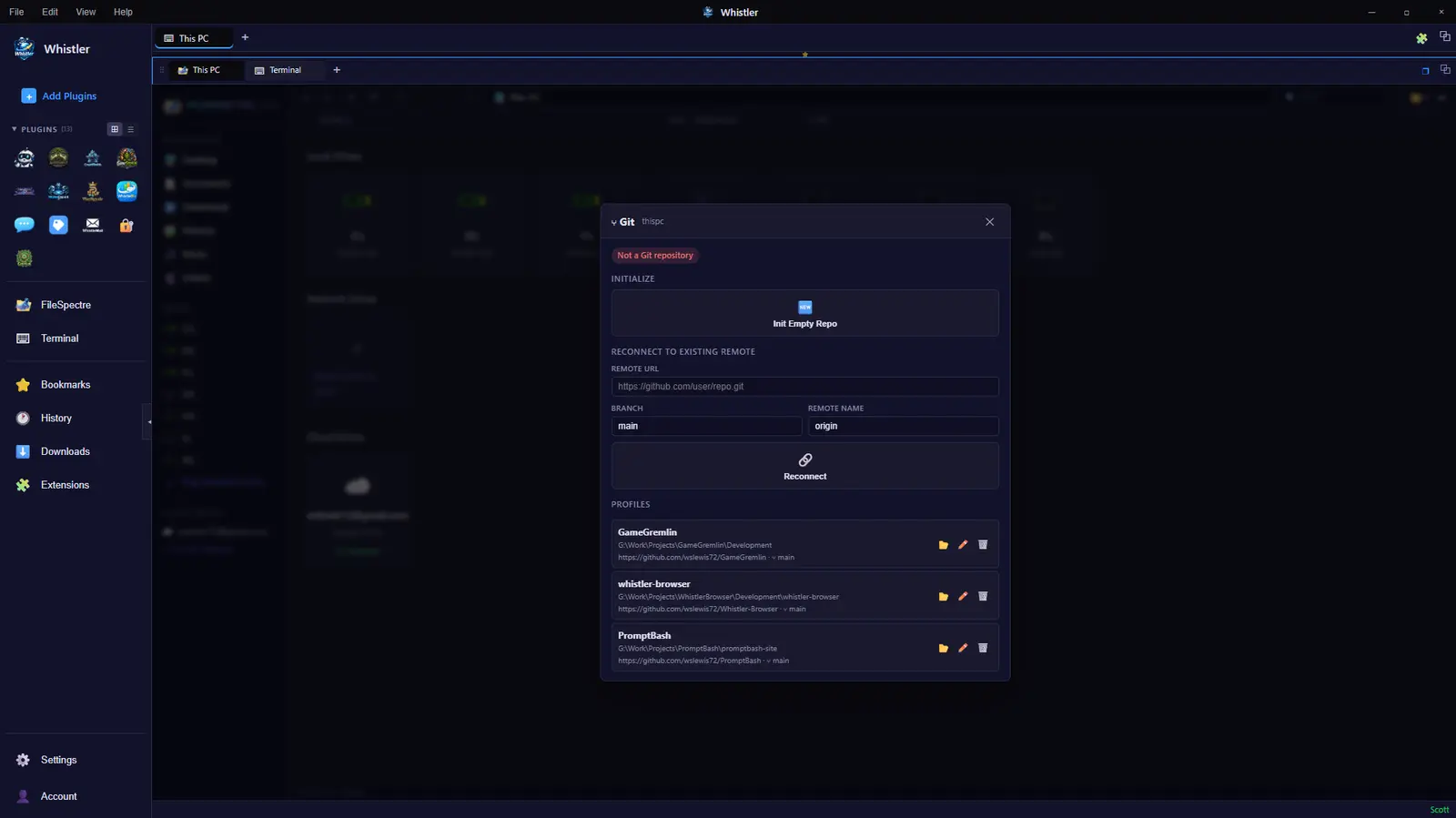Open folder for GameGremlin profile
Viewport: 1456px width, 818px height.
(x=944, y=545)
